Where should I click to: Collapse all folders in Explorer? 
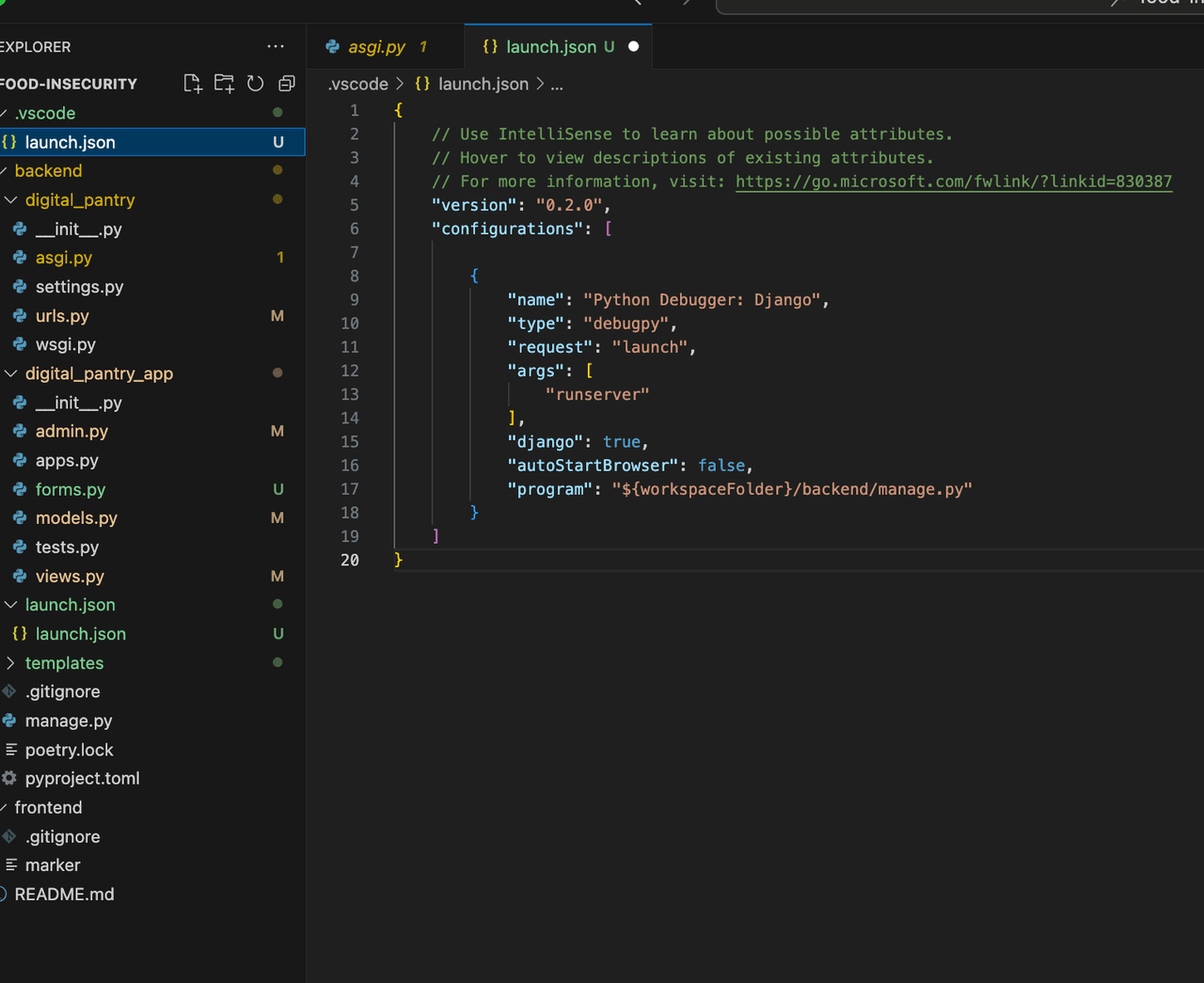287,84
